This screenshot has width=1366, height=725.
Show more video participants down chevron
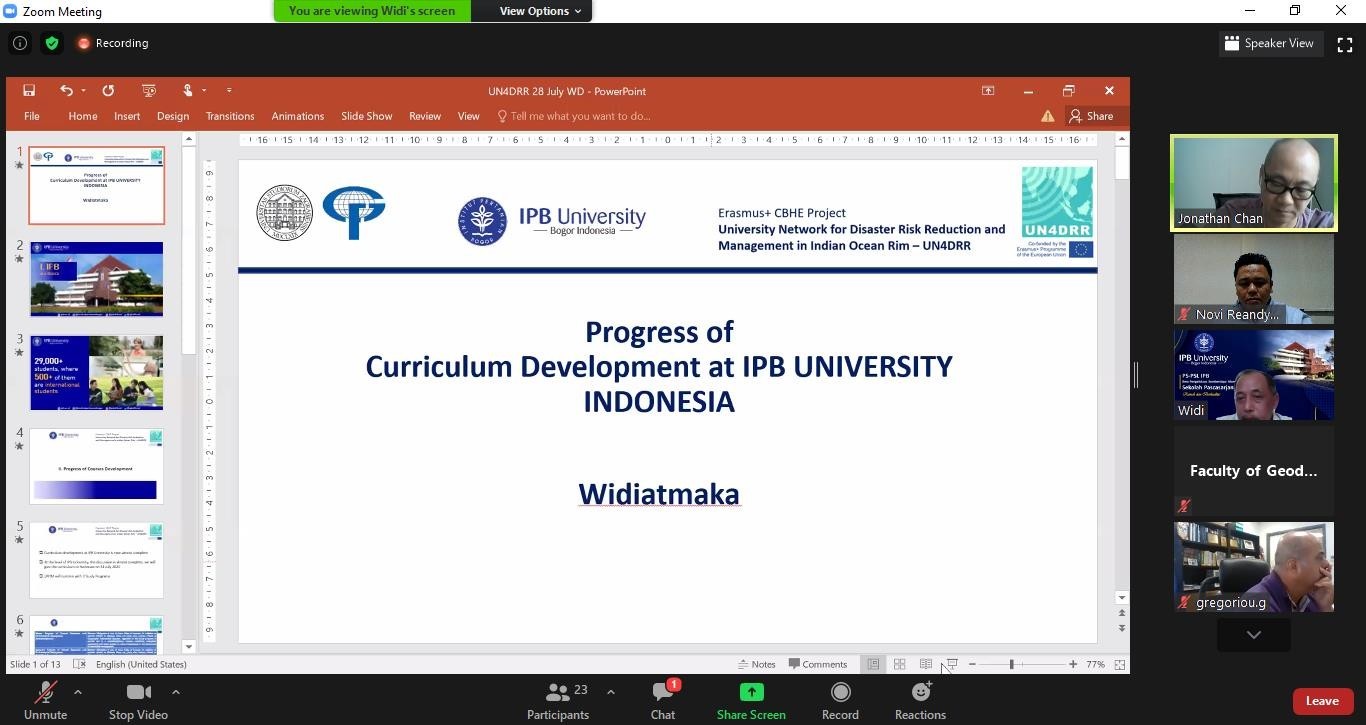click(x=1253, y=635)
